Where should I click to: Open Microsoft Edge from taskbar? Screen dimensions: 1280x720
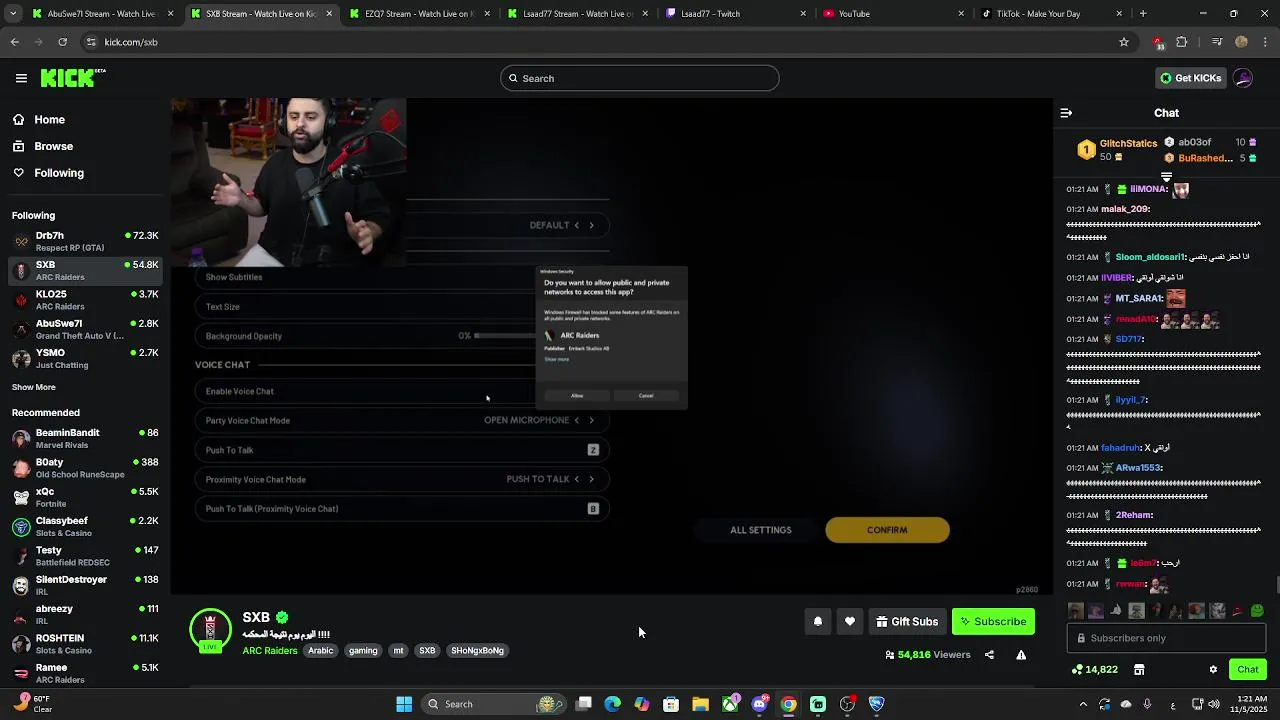coord(613,704)
